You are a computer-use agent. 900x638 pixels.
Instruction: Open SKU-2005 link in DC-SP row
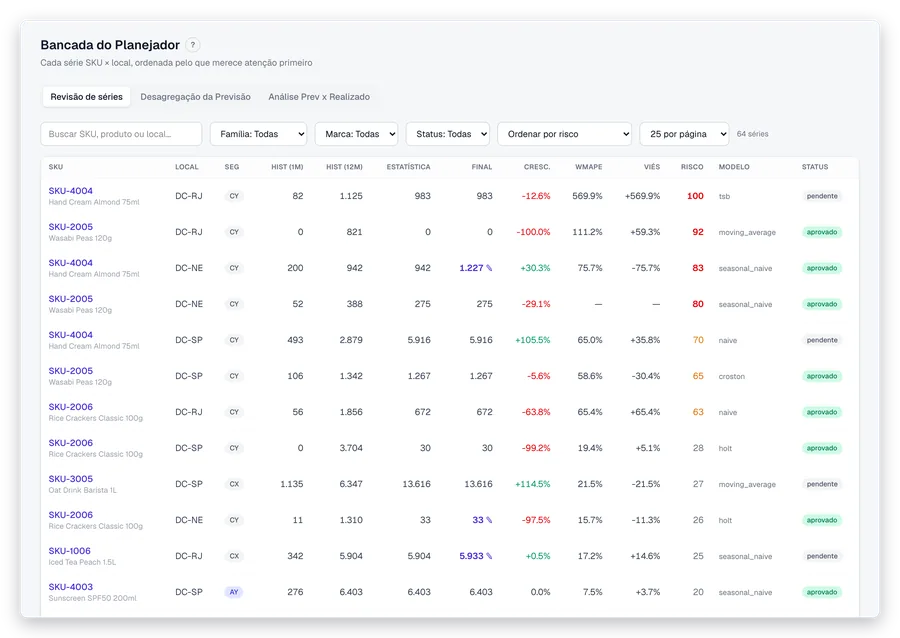71,371
